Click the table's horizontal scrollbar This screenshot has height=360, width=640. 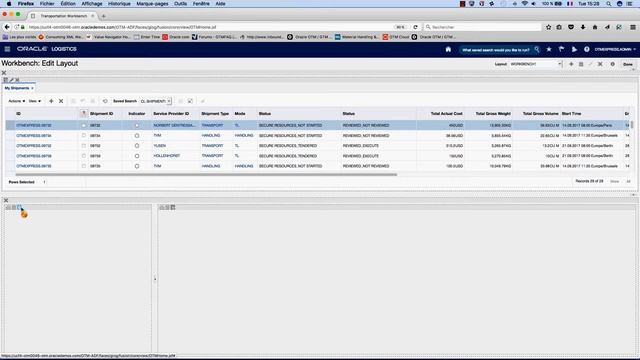[x=206, y=175]
